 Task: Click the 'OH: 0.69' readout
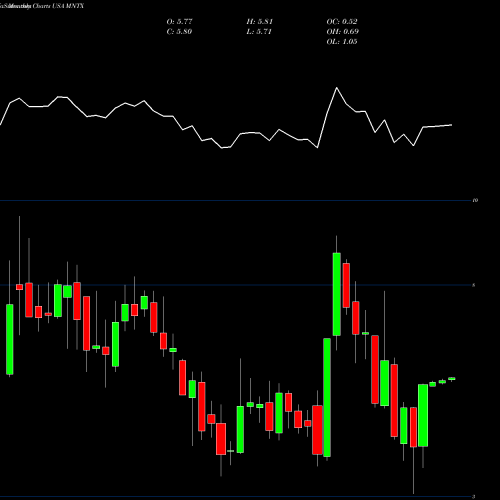point(343,32)
